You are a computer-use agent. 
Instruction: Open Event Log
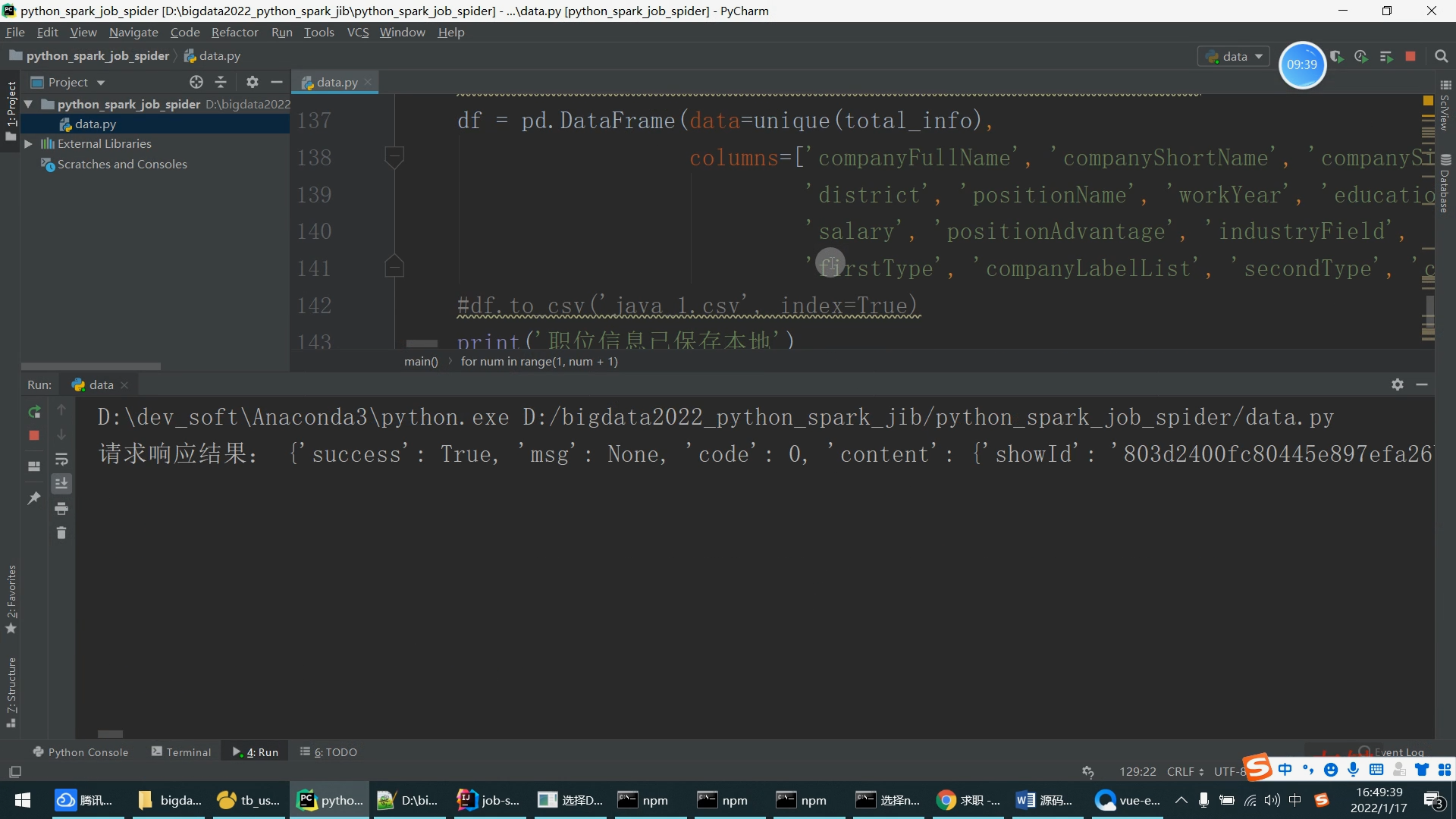point(1392,752)
